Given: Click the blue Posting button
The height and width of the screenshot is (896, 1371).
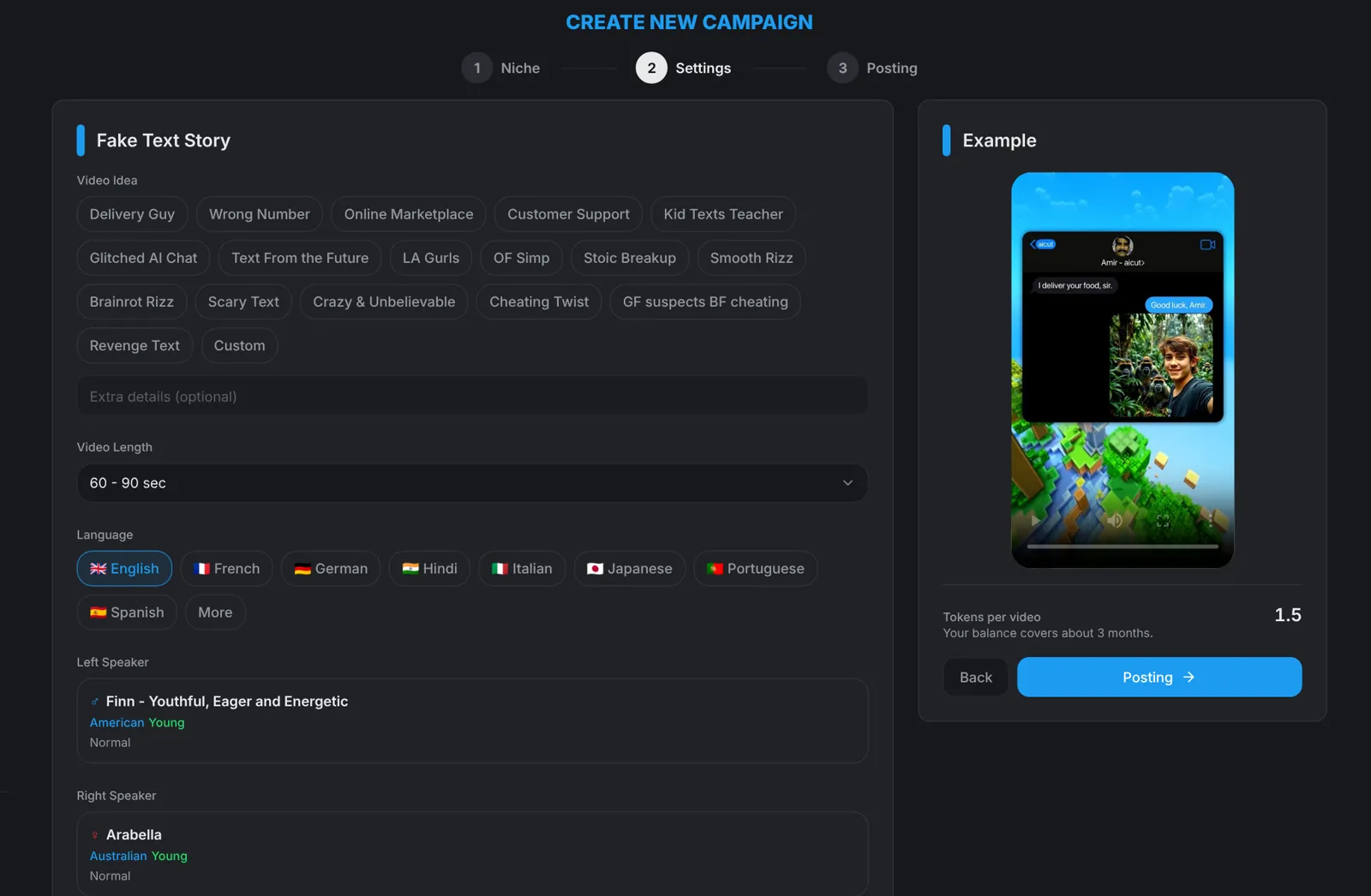Looking at the screenshot, I should (1159, 678).
